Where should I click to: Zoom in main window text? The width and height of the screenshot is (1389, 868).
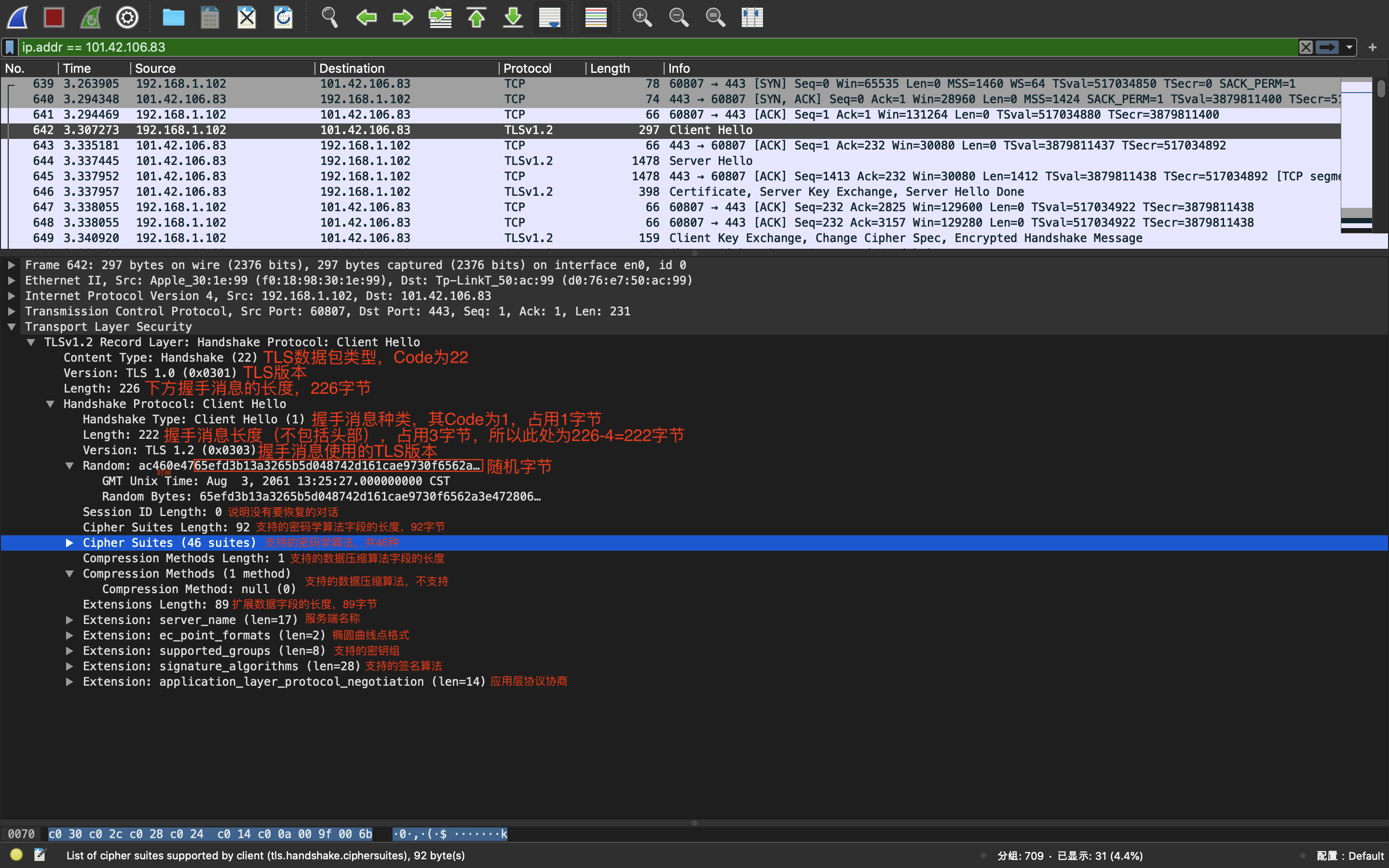(642, 17)
